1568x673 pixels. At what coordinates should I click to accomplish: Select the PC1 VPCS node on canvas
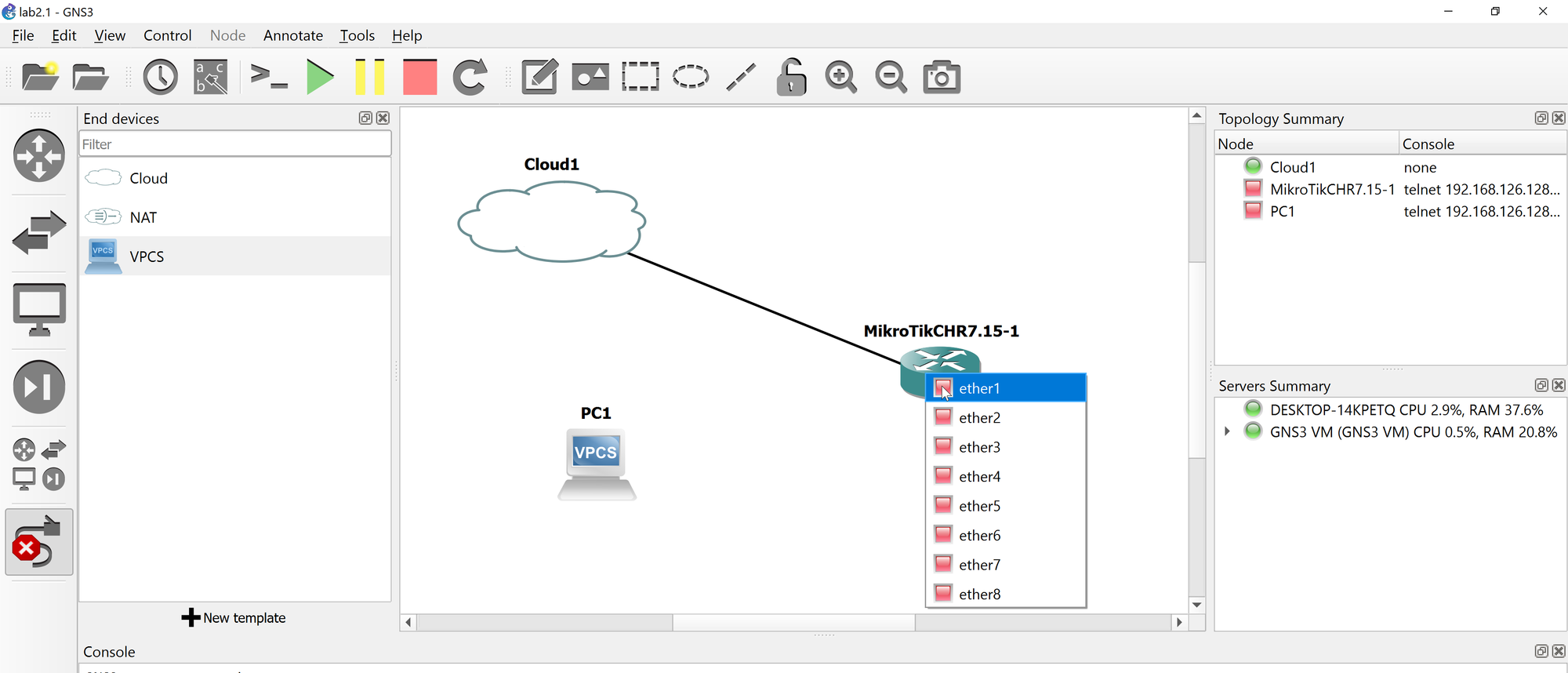597,464
